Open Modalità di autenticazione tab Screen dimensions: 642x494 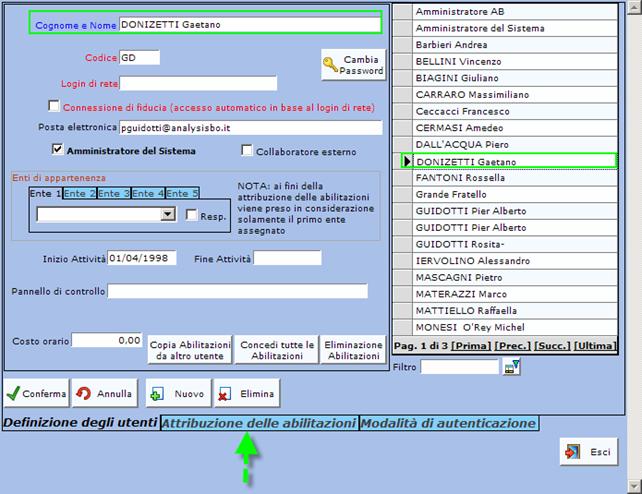[448, 423]
